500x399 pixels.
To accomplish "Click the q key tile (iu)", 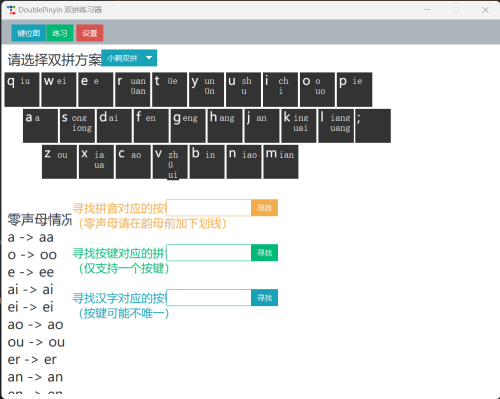I will point(22,89).
